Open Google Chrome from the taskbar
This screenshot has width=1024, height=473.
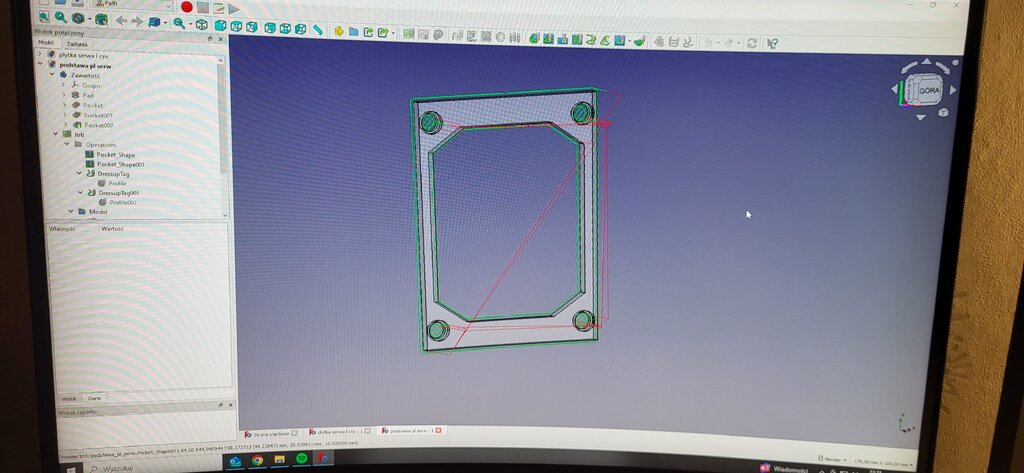click(x=257, y=459)
